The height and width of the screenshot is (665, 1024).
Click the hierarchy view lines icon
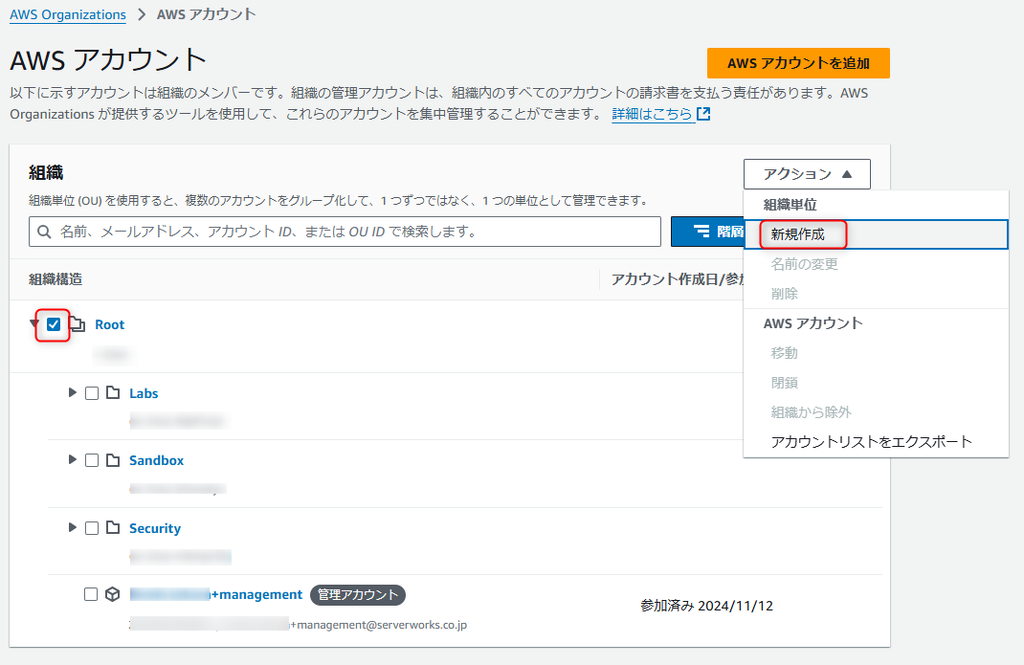pos(701,231)
